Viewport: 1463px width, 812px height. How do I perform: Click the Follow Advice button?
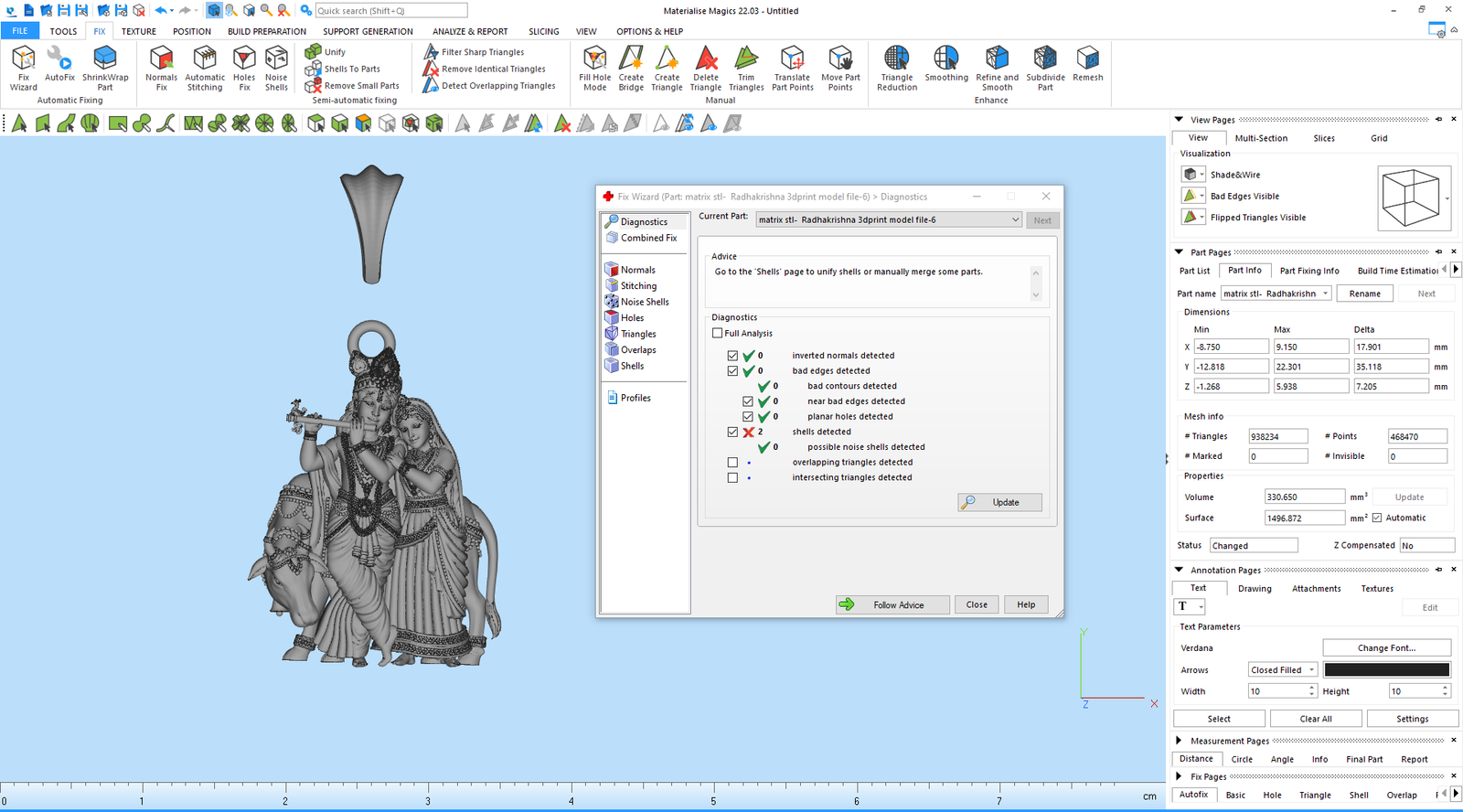(x=892, y=604)
